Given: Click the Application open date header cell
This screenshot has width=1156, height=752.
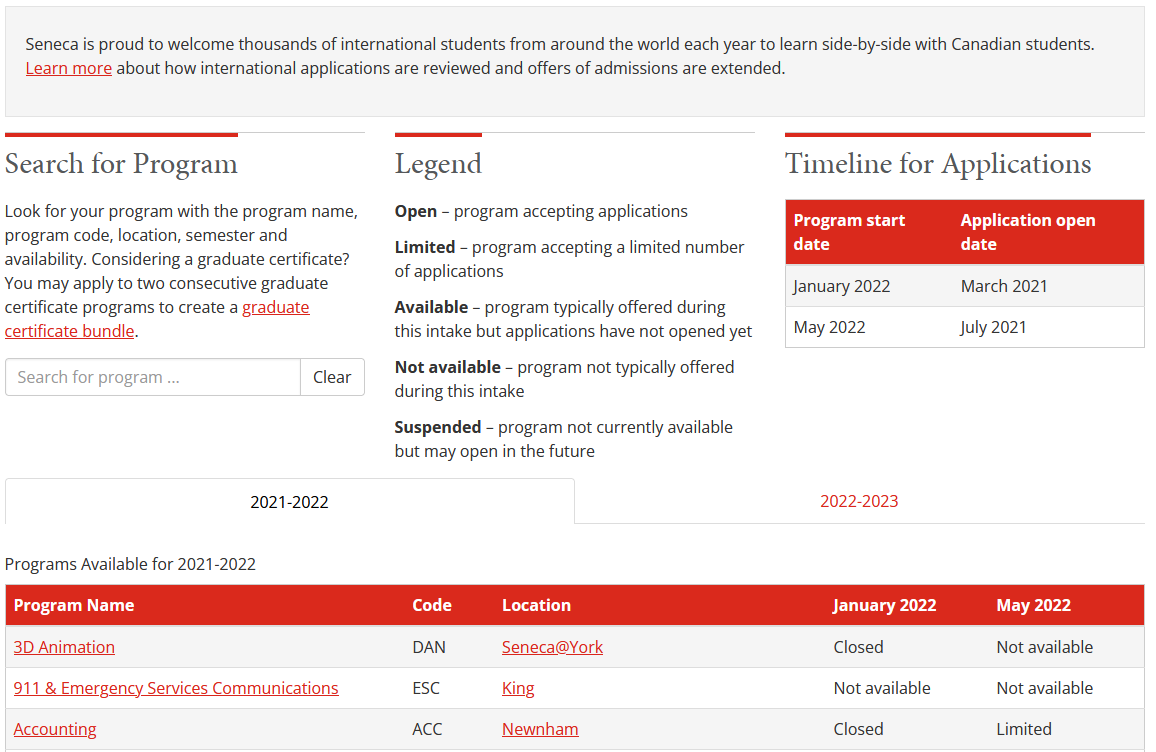Looking at the screenshot, I should pyautogui.click(x=1028, y=231).
